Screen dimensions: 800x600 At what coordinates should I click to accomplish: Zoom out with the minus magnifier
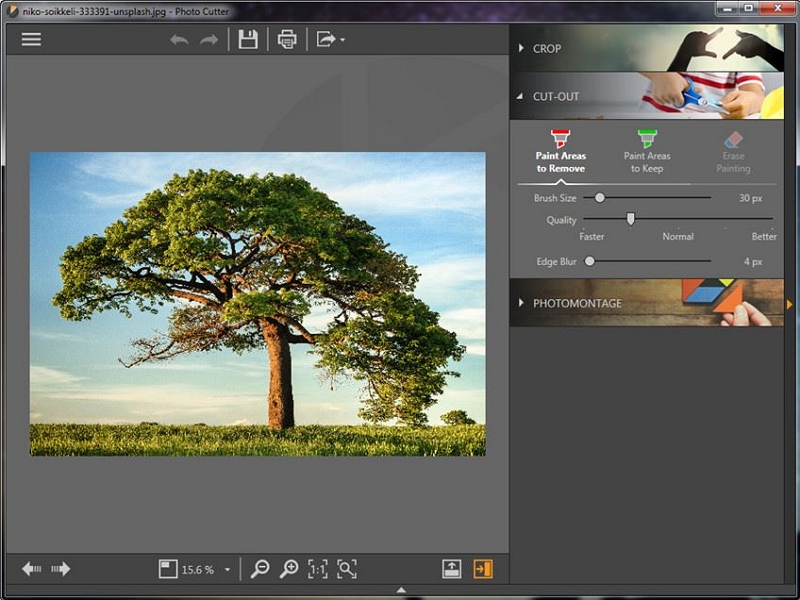click(260, 569)
